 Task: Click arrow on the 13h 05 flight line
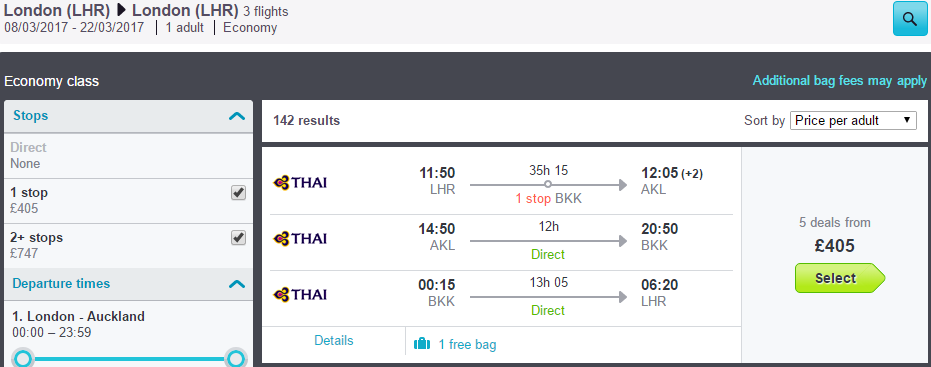click(x=622, y=296)
